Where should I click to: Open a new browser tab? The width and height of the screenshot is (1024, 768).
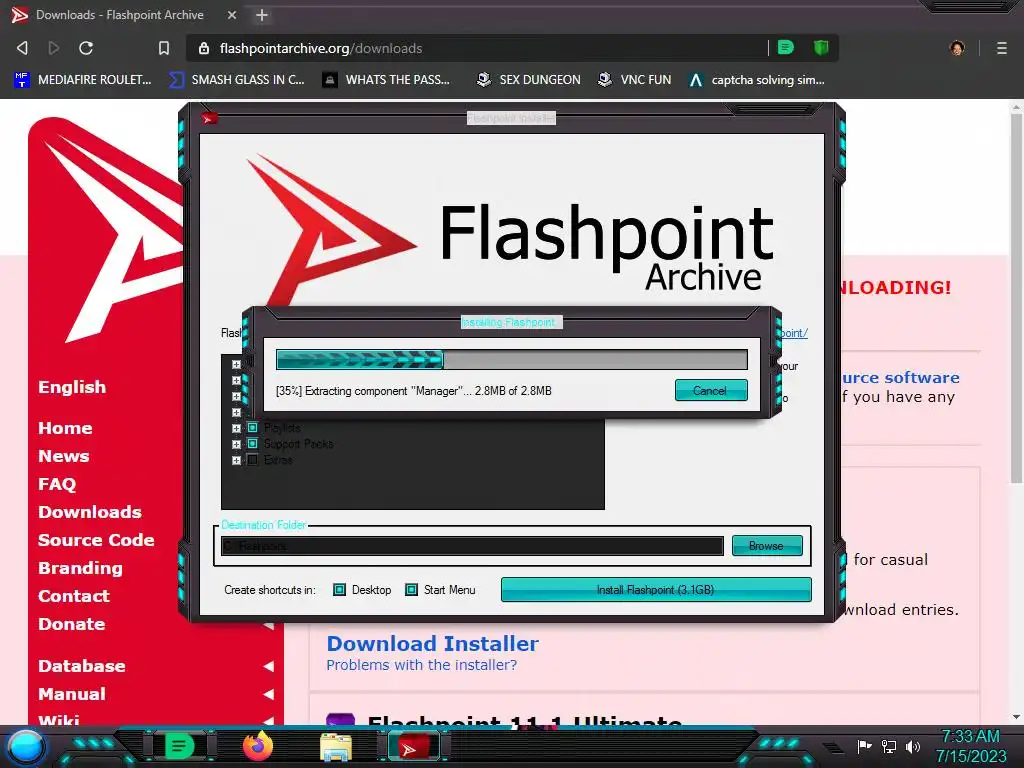pos(262,15)
